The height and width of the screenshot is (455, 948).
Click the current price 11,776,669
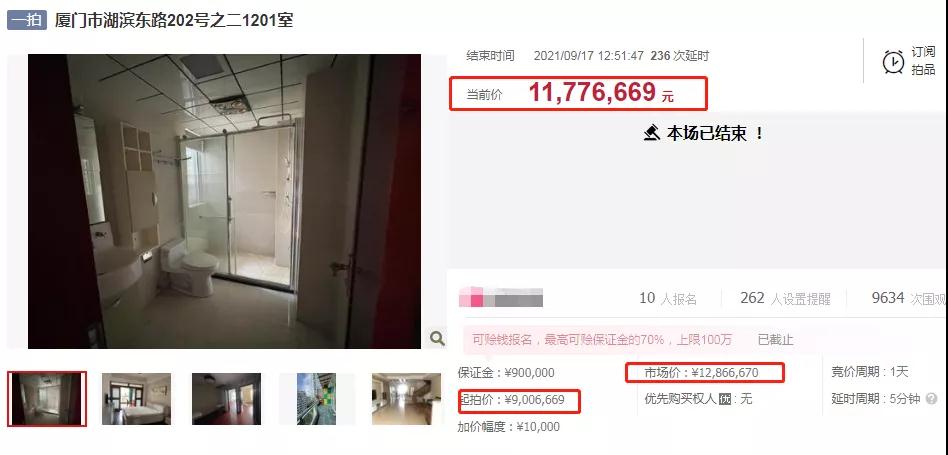point(592,92)
